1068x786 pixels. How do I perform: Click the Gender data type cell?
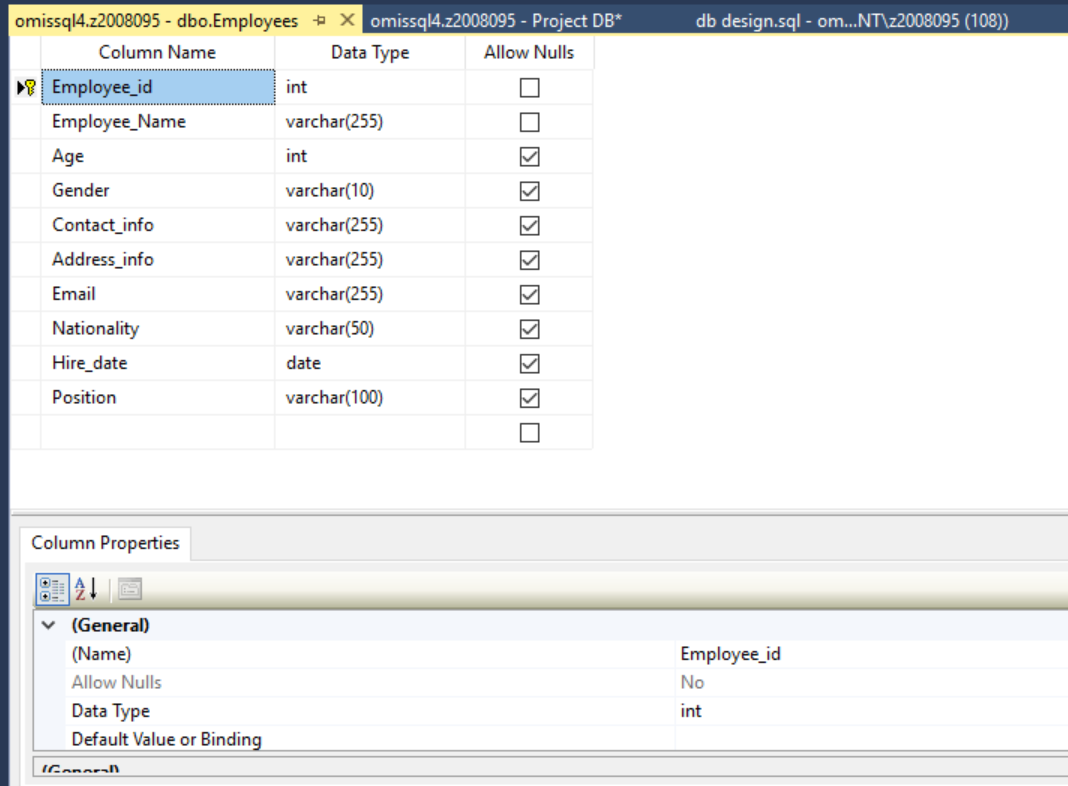[x=369, y=191]
